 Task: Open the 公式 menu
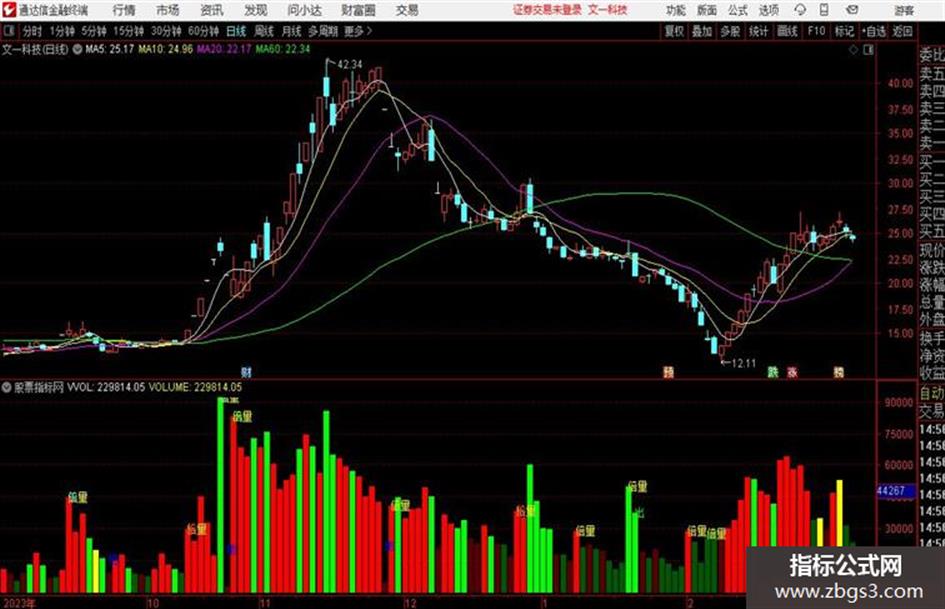pyautogui.click(x=738, y=10)
